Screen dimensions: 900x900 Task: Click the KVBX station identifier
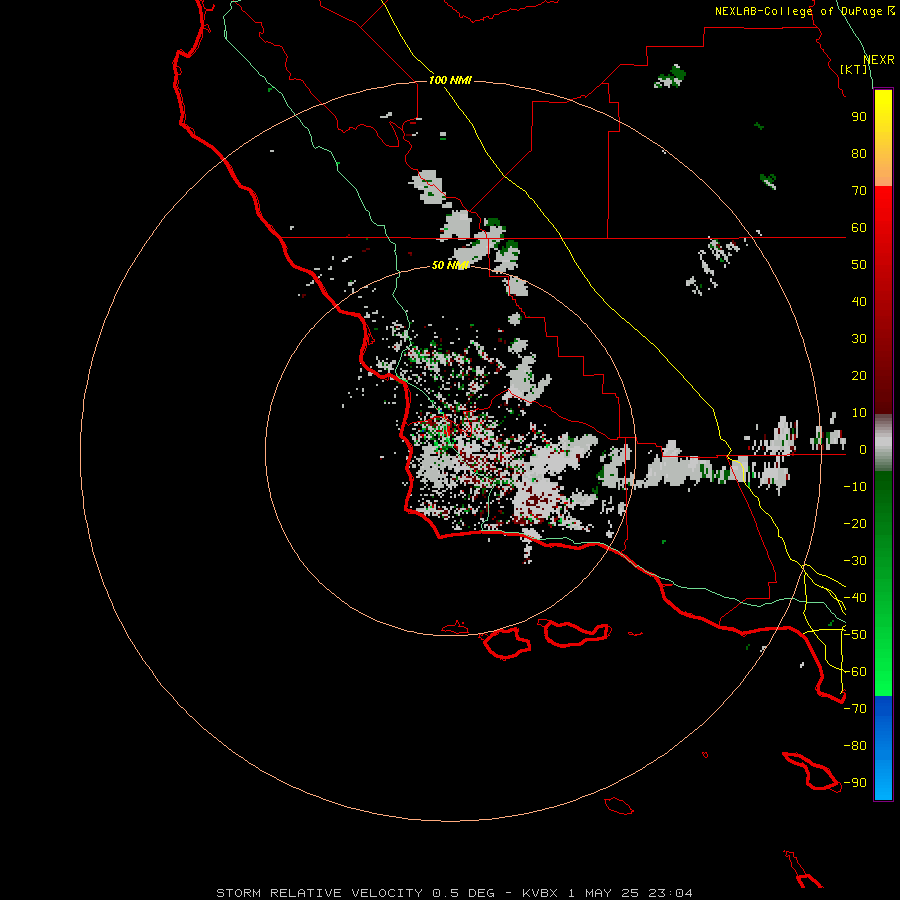pos(540,893)
